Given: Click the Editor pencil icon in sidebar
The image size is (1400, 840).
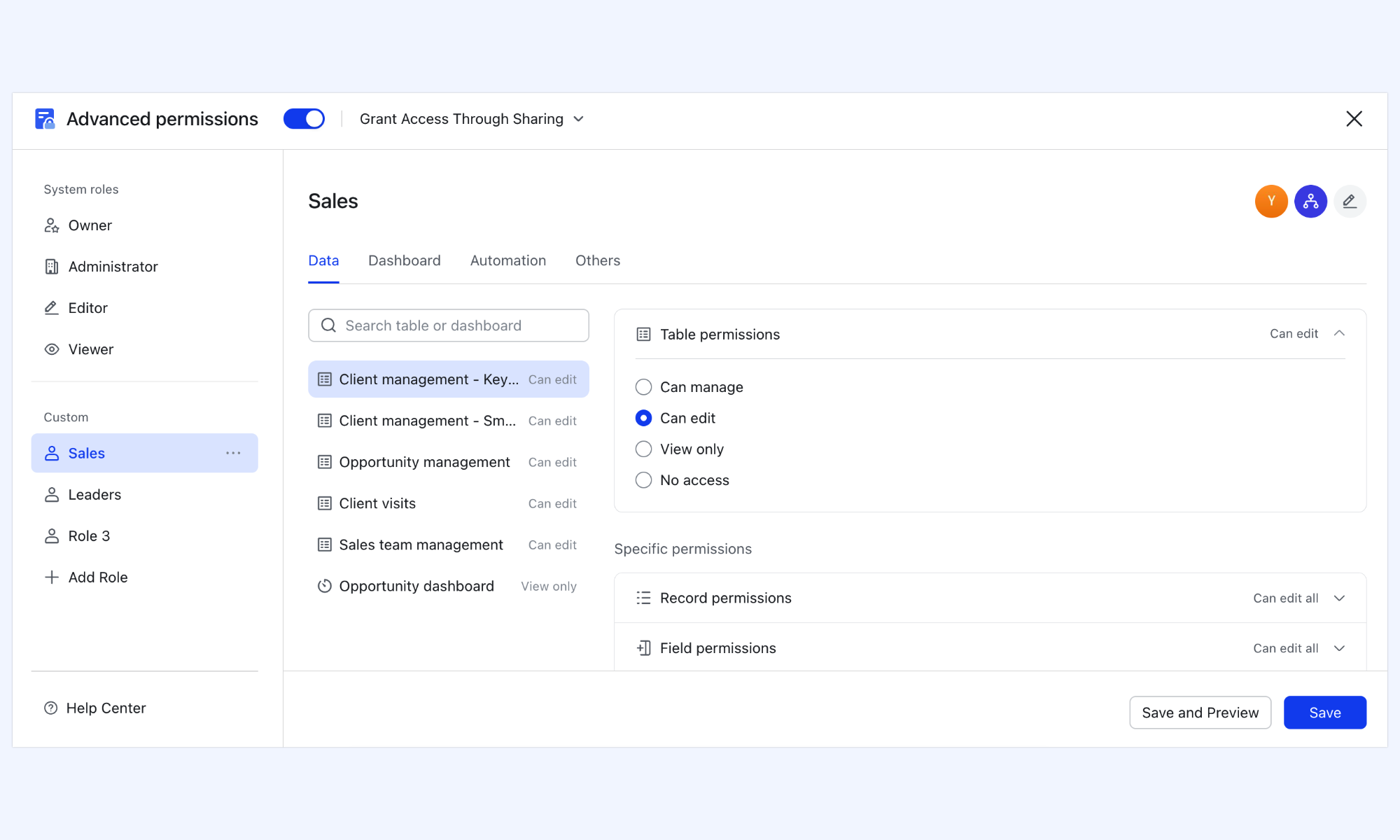Looking at the screenshot, I should coord(52,308).
